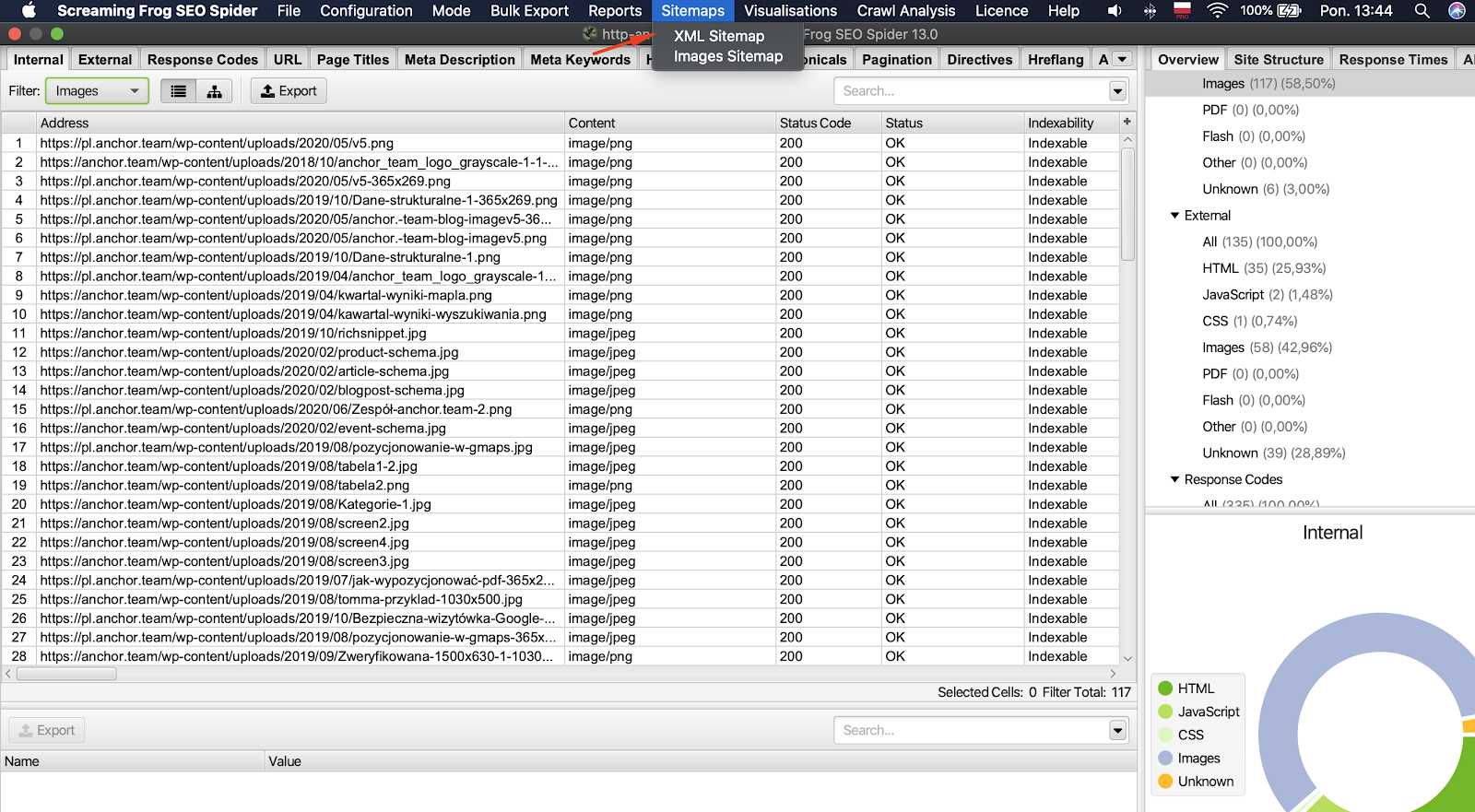Image resolution: width=1475 pixels, height=812 pixels.
Task: Click the Polish flag input source icon
Action: [x=1182, y=11]
